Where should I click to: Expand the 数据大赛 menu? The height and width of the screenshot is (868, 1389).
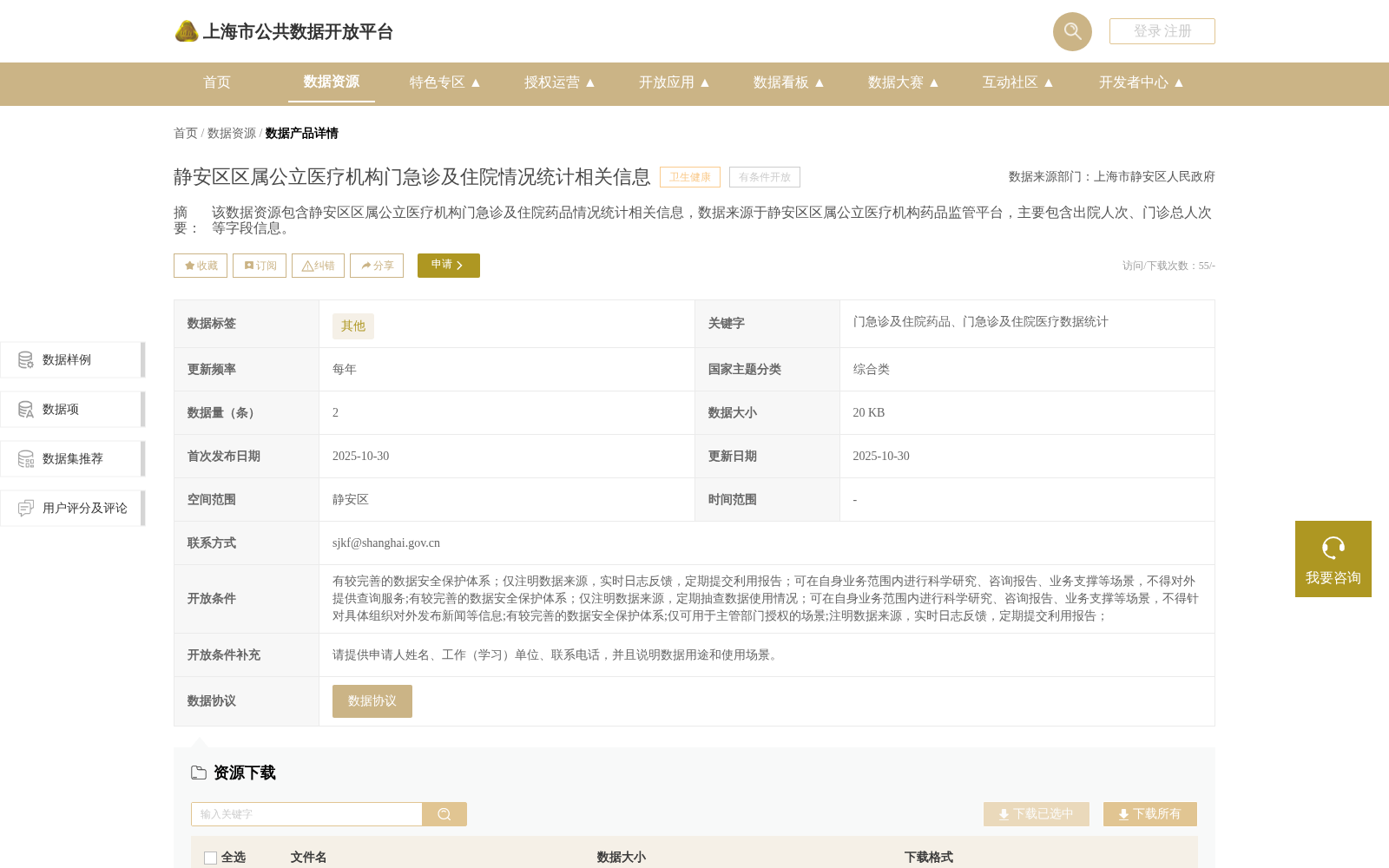[904, 82]
